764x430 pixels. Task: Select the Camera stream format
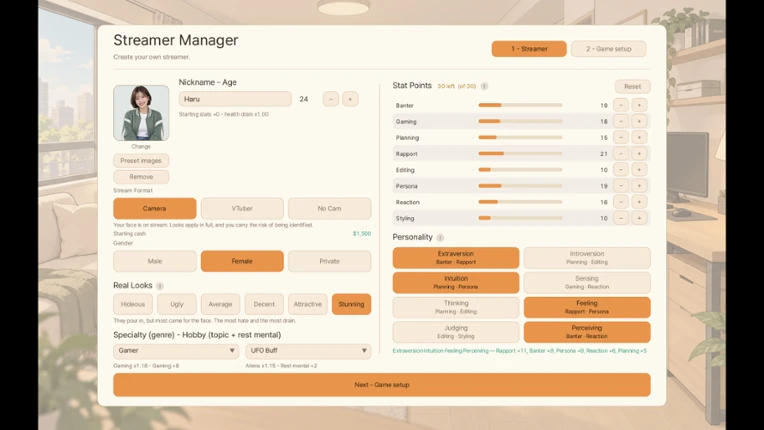pyautogui.click(x=154, y=208)
